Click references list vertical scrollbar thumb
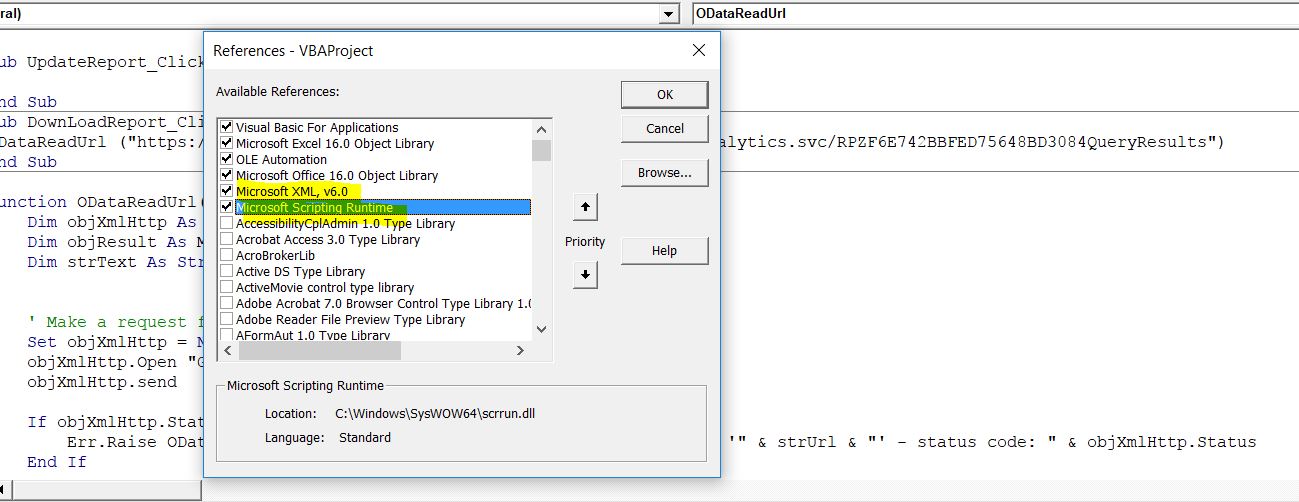This screenshot has height=502, width=1299. [542, 150]
